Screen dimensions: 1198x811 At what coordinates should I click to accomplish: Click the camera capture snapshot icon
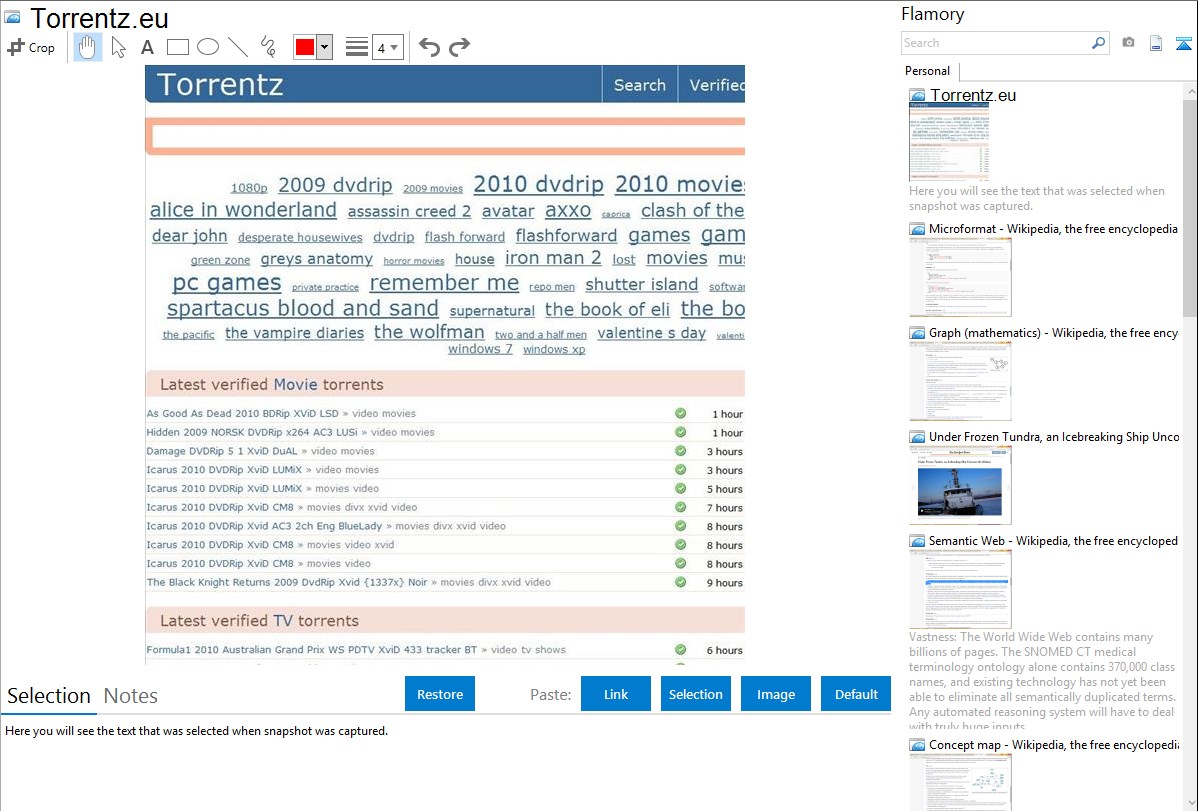pos(1128,43)
